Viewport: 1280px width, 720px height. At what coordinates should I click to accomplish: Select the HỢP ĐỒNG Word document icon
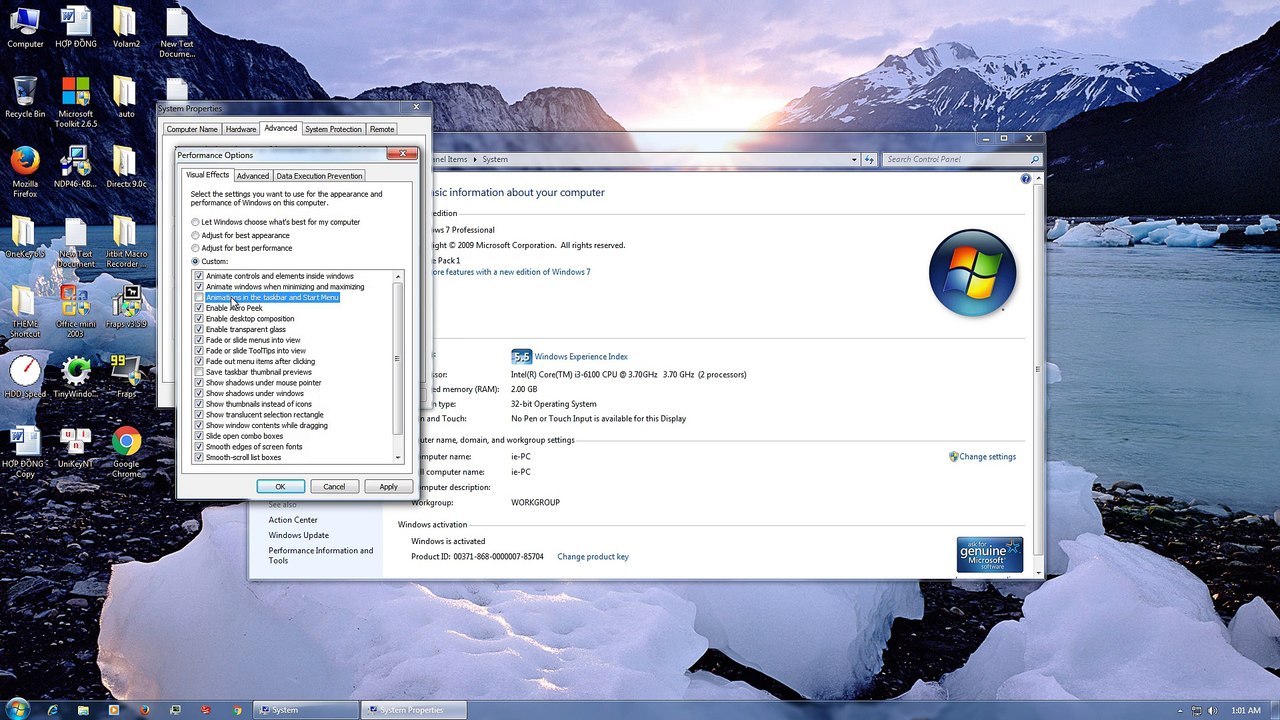(76, 27)
